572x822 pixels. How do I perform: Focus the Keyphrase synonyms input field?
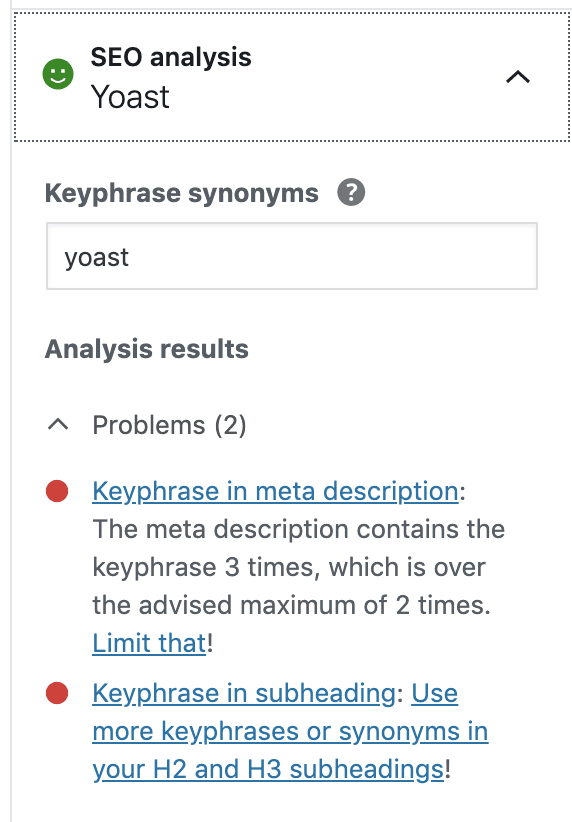click(292, 256)
